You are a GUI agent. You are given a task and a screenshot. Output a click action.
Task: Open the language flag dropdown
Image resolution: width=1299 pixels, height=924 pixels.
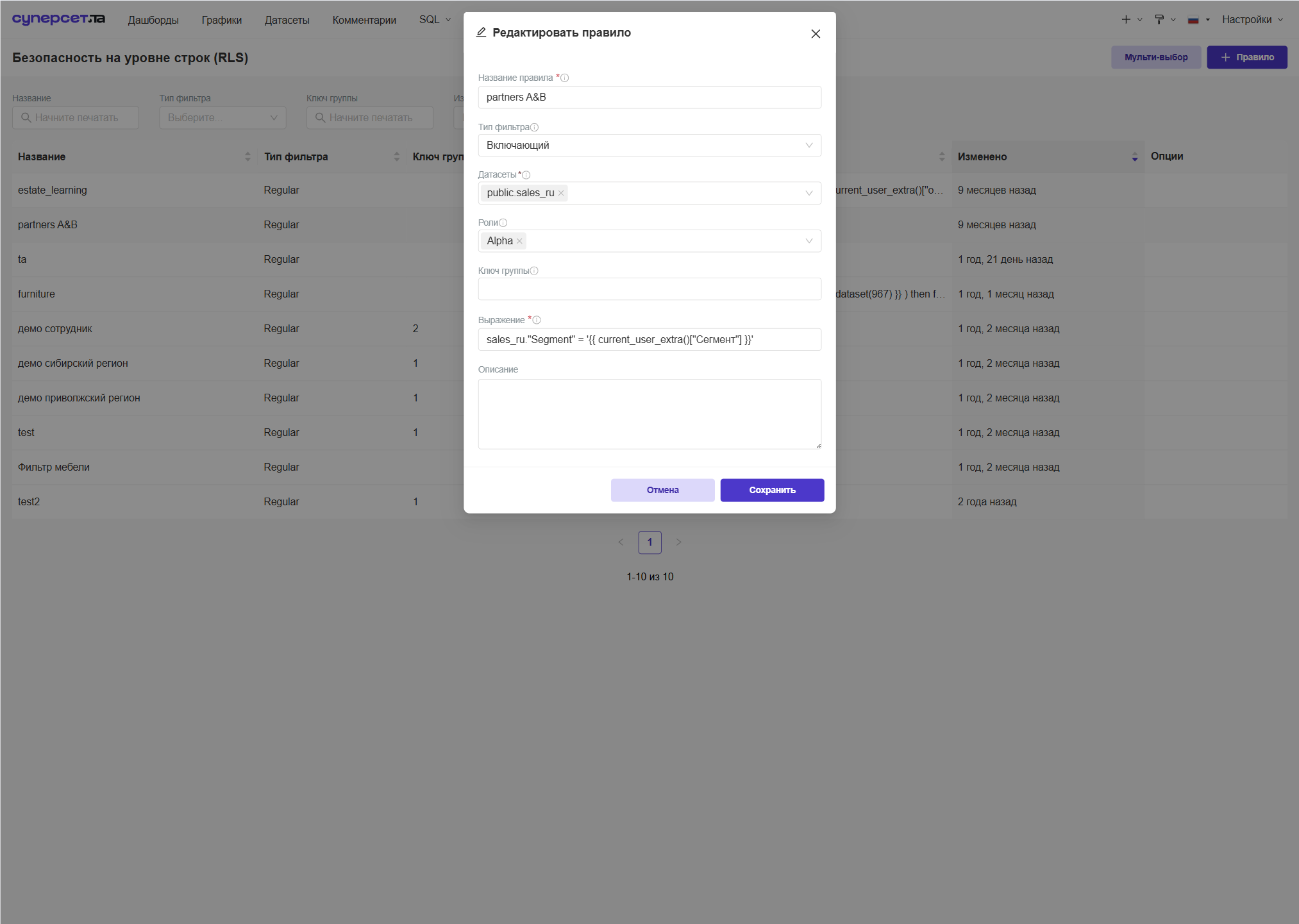[1198, 20]
